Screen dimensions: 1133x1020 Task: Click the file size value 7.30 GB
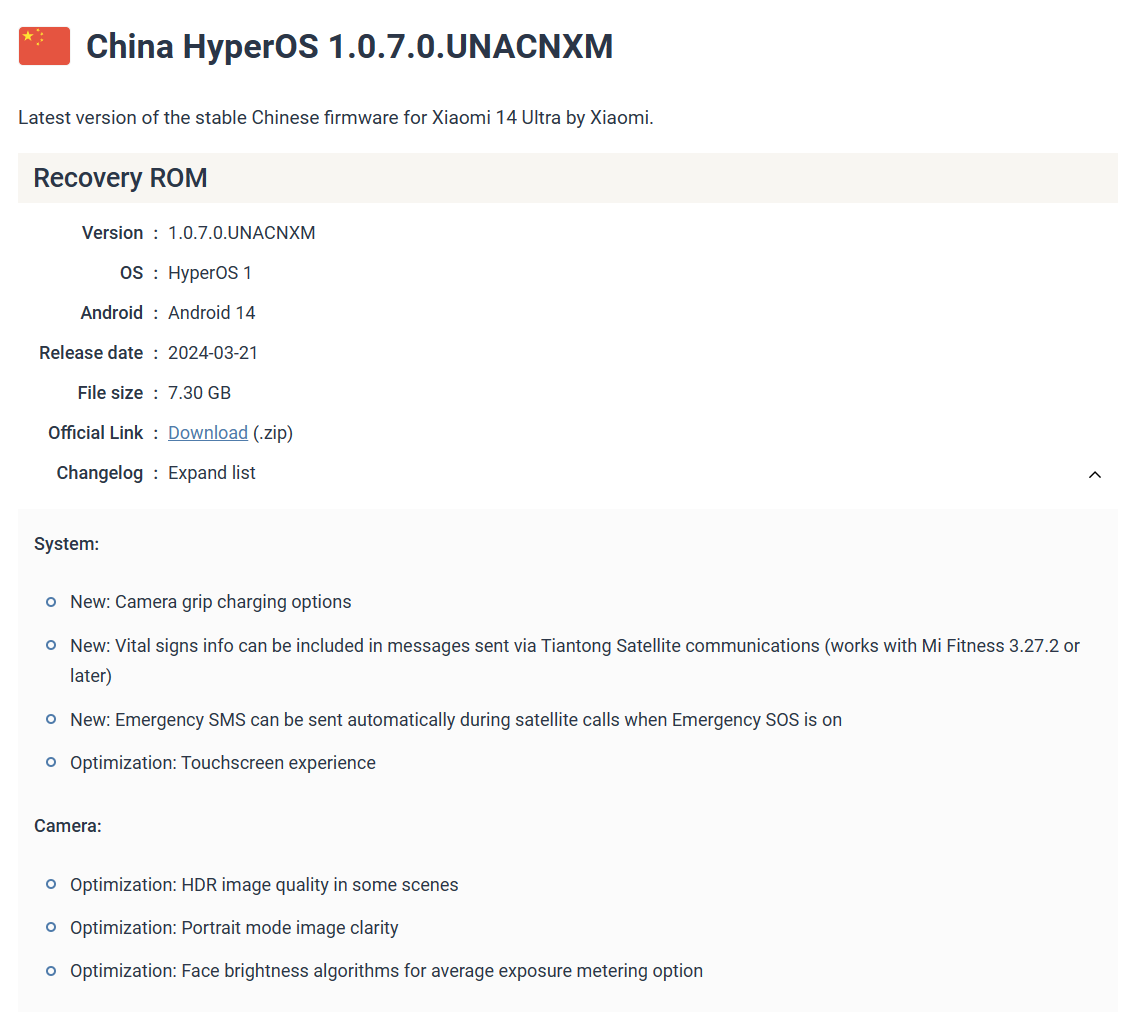[199, 393]
